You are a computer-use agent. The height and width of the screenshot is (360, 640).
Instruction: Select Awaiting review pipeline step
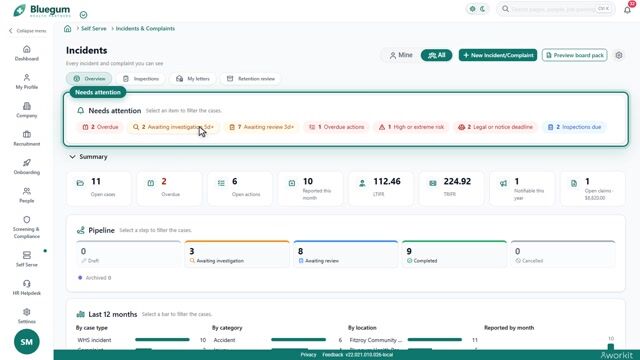[x=345, y=254]
